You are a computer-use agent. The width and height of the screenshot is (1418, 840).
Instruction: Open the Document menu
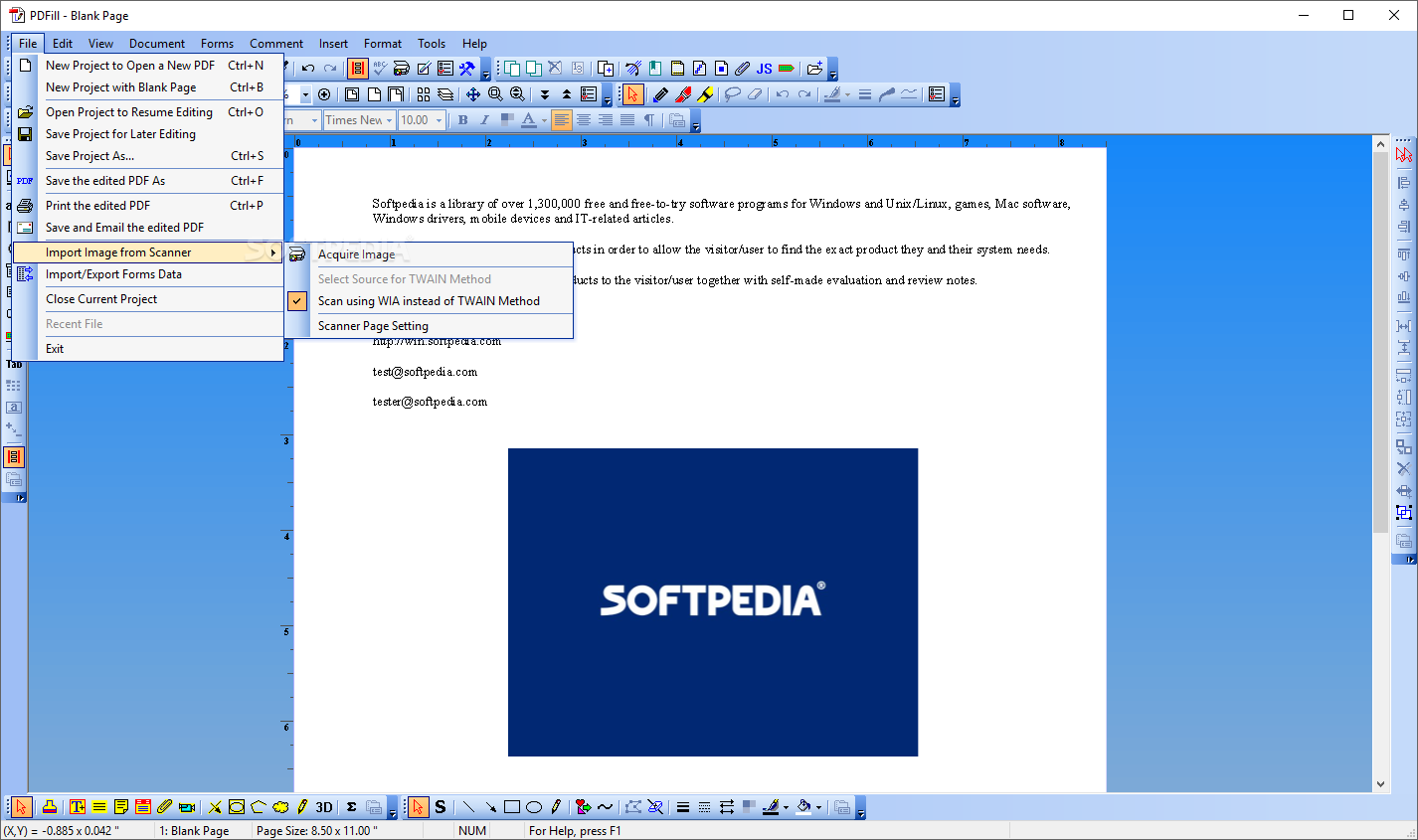click(157, 43)
